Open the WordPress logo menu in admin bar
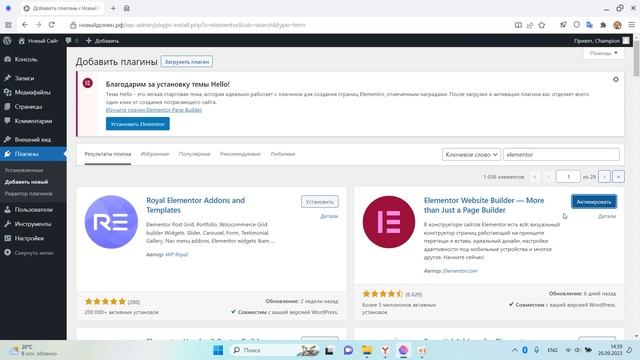Image resolution: width=640 pixels, height=360 pixels. tap(7, 41)
